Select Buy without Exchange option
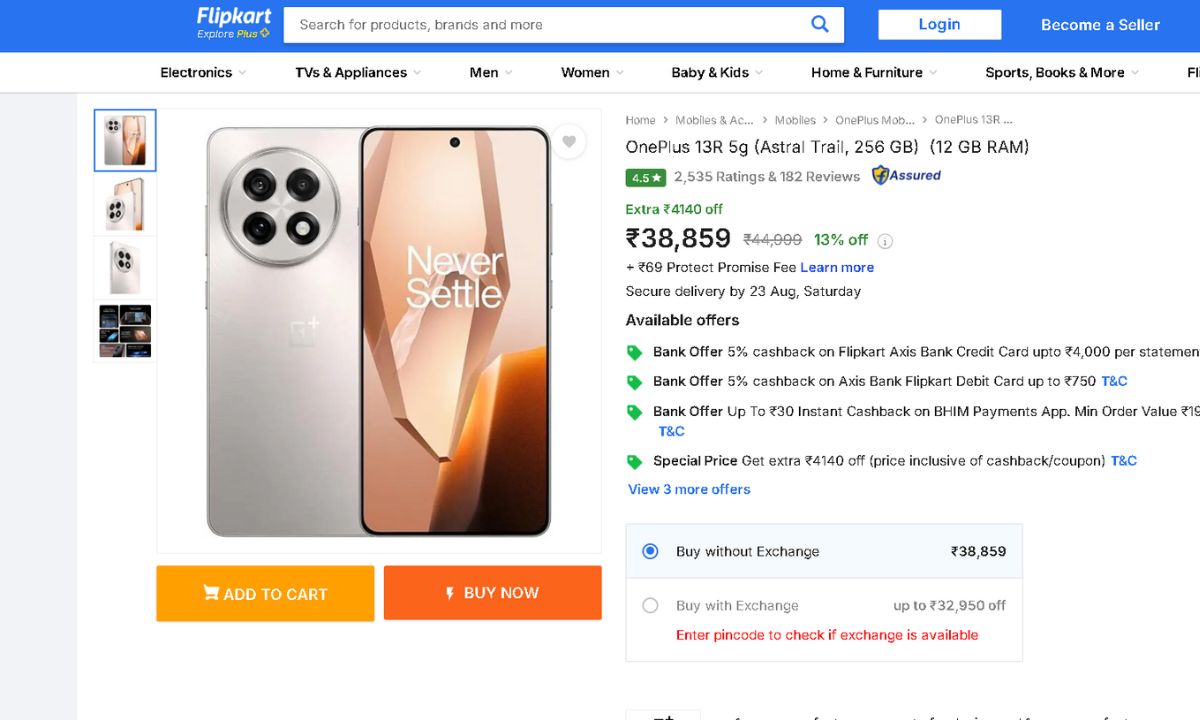Screen dimensions: 1200x720 [650, 551]
